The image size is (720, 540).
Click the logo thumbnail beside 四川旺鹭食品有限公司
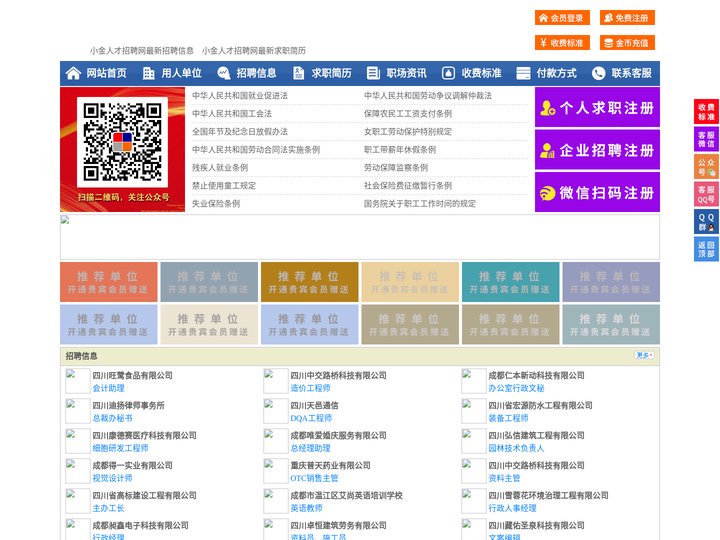coord(77,381)
